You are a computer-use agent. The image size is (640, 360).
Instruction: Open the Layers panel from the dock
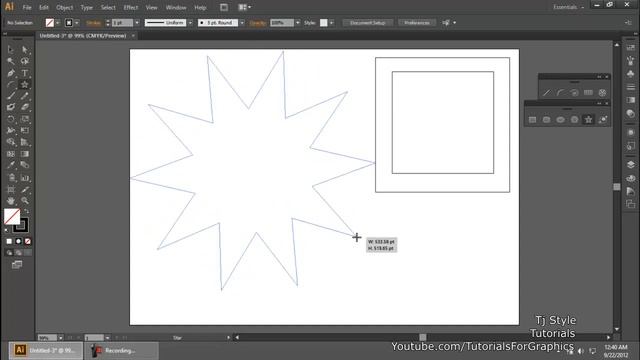(x=631, y=164)
